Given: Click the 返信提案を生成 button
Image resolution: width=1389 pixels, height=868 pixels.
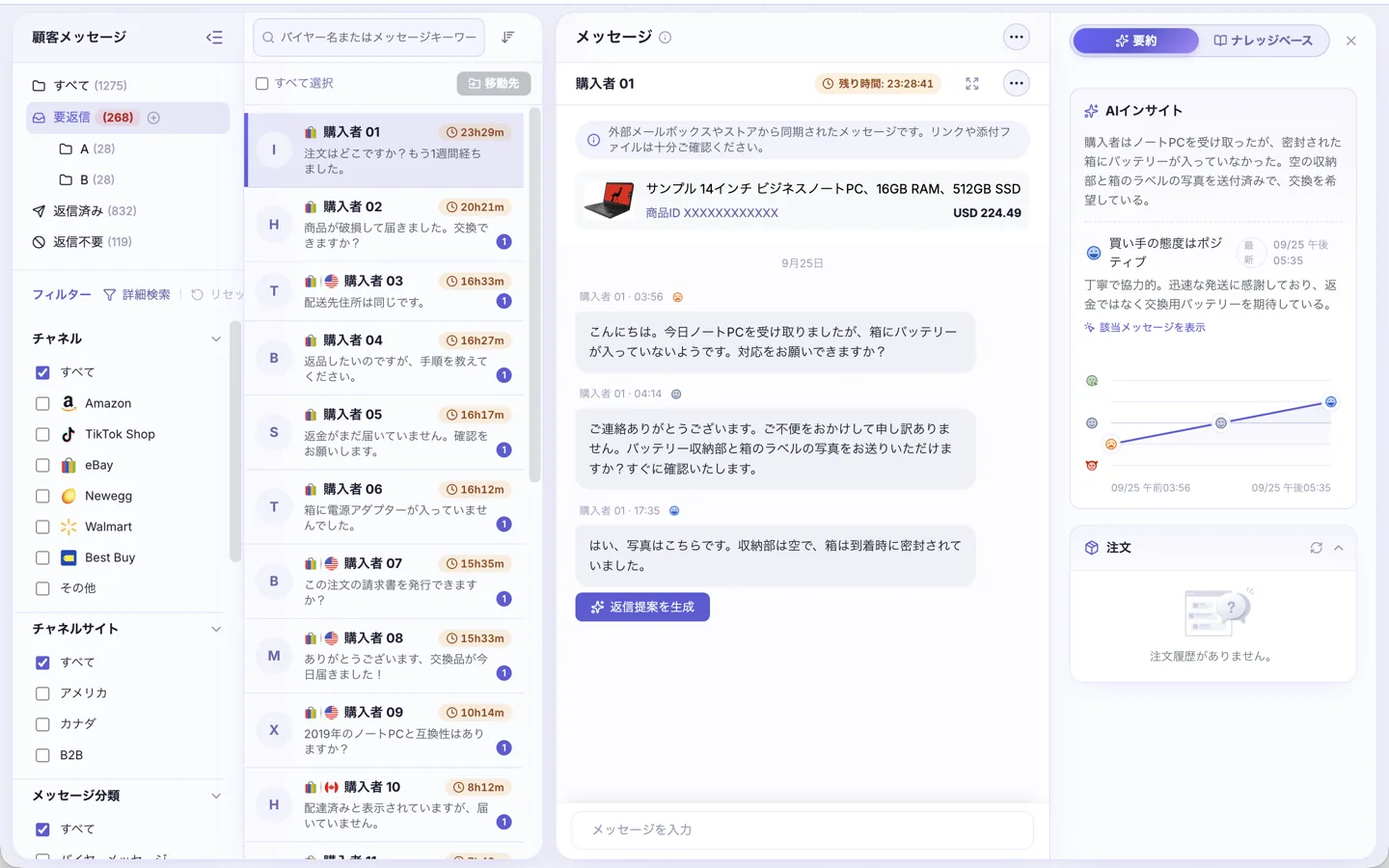Looking at the screenshot, I should tap(642, 607).
